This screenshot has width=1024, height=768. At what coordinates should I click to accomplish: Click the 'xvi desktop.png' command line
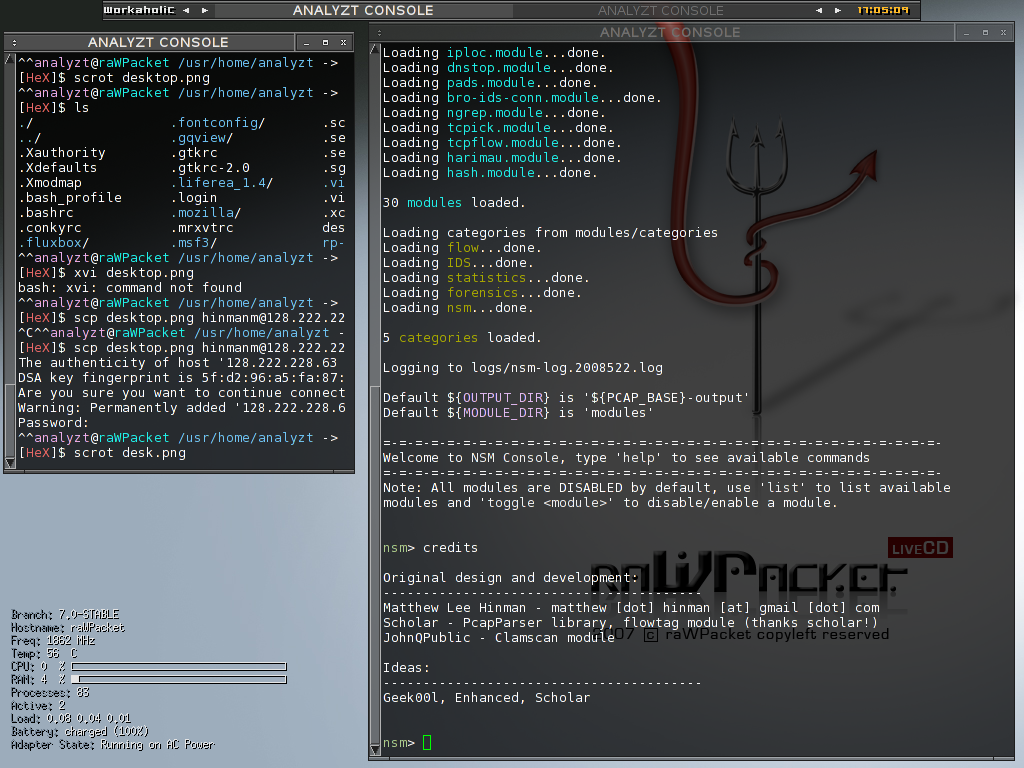point(106,273)
